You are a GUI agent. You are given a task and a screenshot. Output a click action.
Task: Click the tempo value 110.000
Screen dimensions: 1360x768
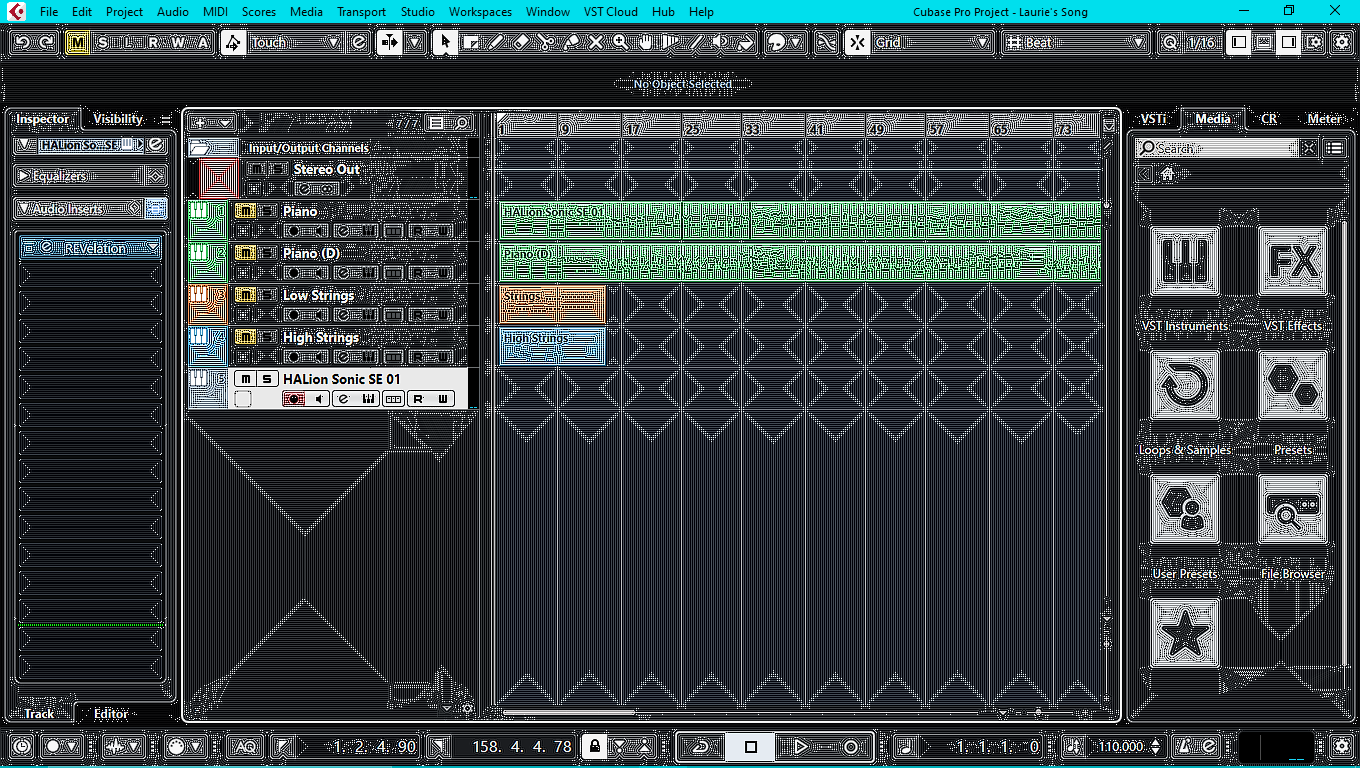tap(1121, 746)
